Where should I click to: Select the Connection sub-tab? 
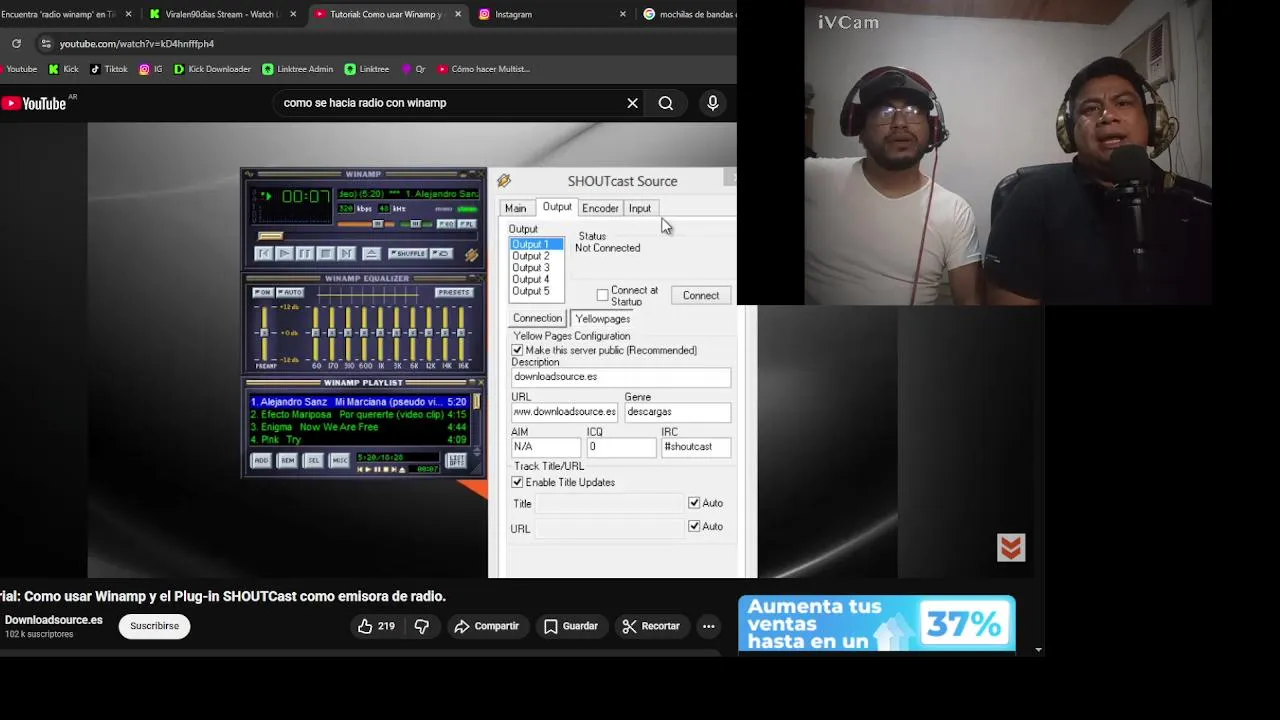[538, 318]
